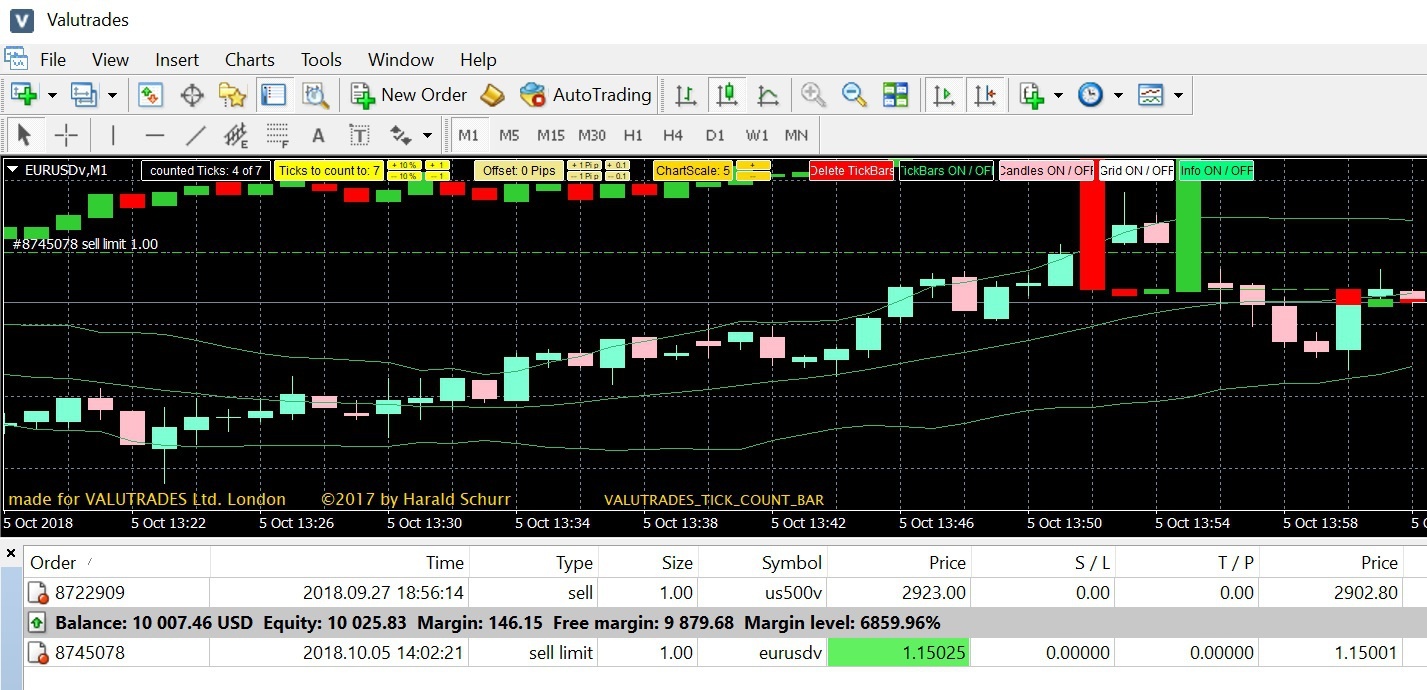Select the Text tool A icon

point(318,135)
